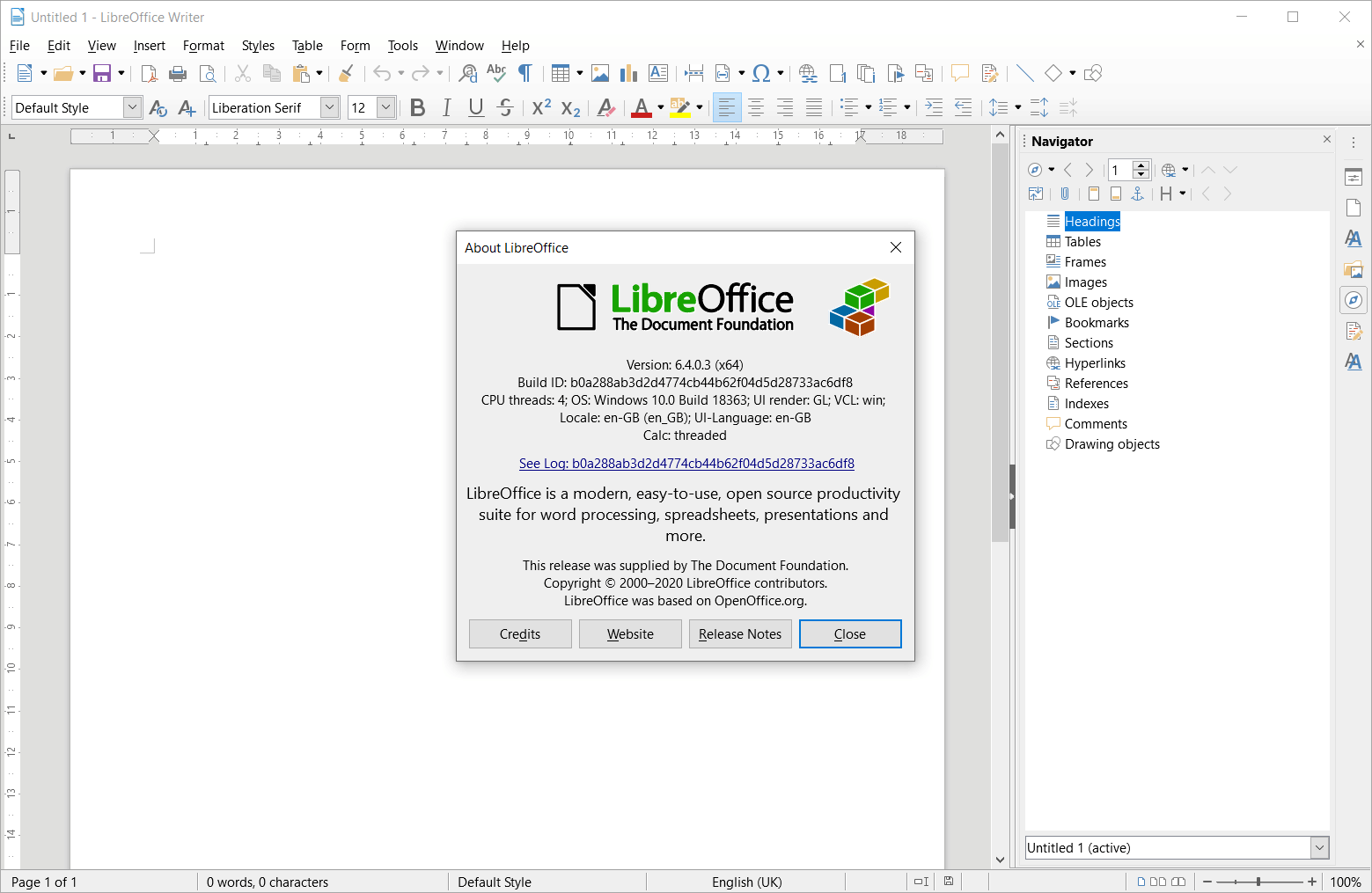Set Center paragraph alignment
The height and width of the screenshot is (893, 1372).
tap(756, 107)
